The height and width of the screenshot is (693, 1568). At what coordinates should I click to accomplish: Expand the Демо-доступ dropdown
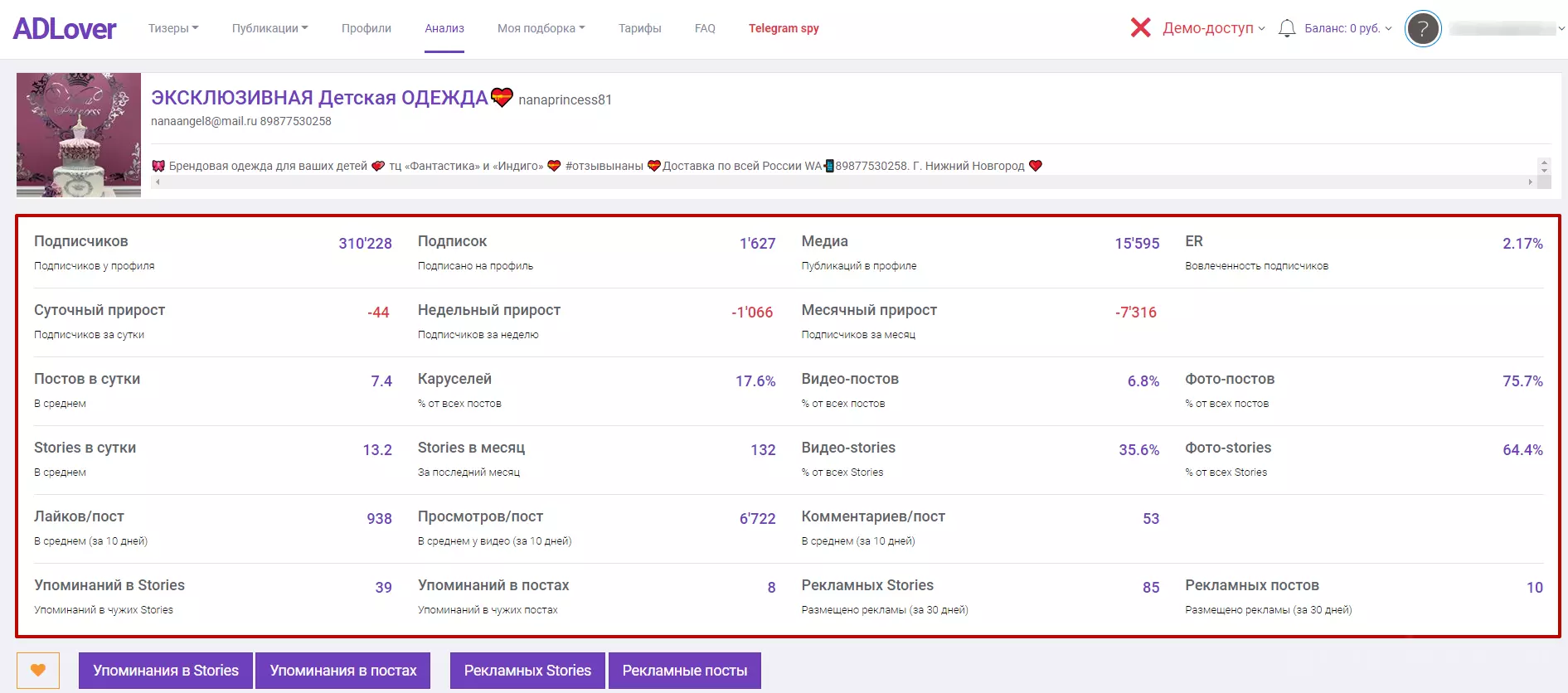1214,28
